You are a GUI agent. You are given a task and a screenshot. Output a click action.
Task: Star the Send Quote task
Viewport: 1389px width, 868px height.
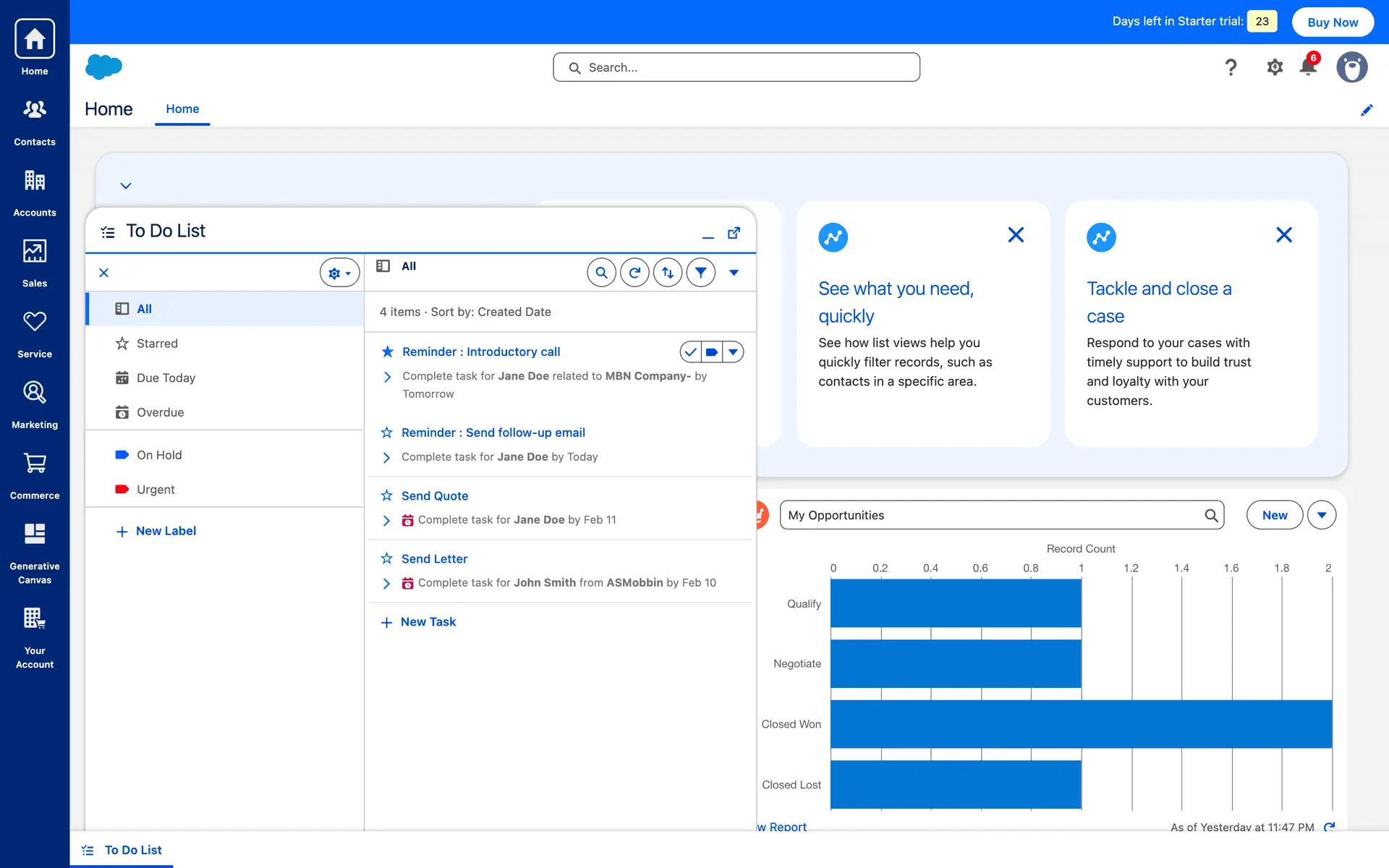[x=387, y=495]
